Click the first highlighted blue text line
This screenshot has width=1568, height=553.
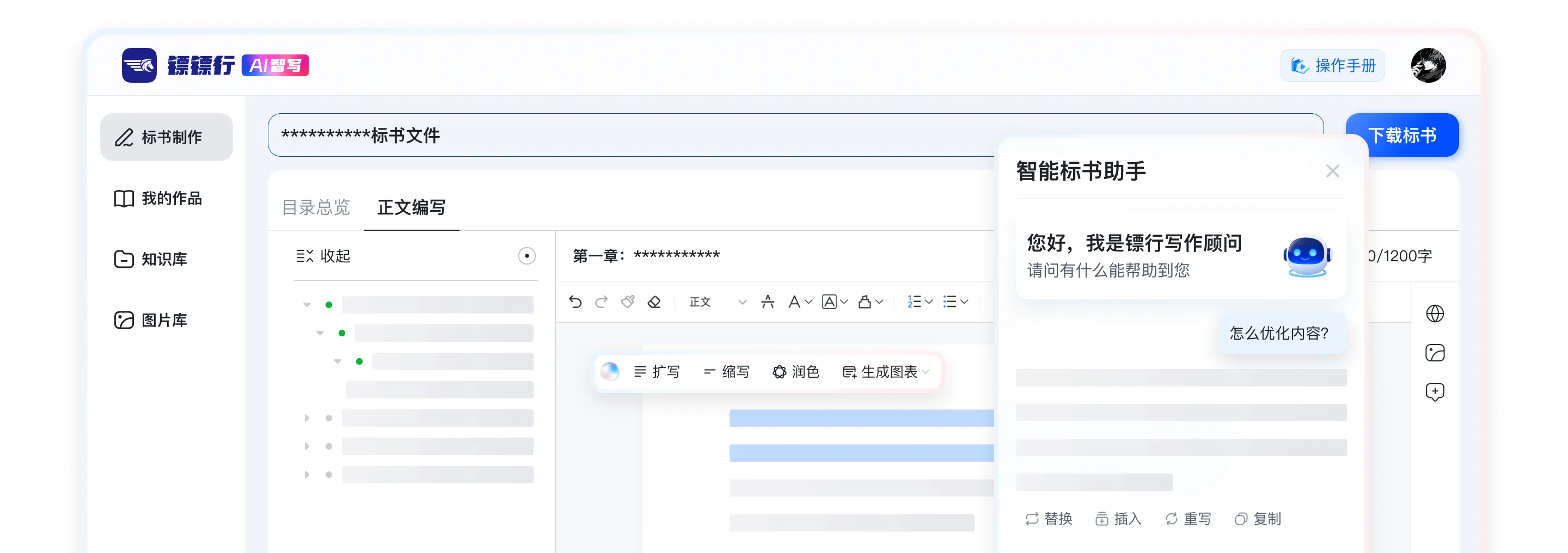tap(861, 418)
